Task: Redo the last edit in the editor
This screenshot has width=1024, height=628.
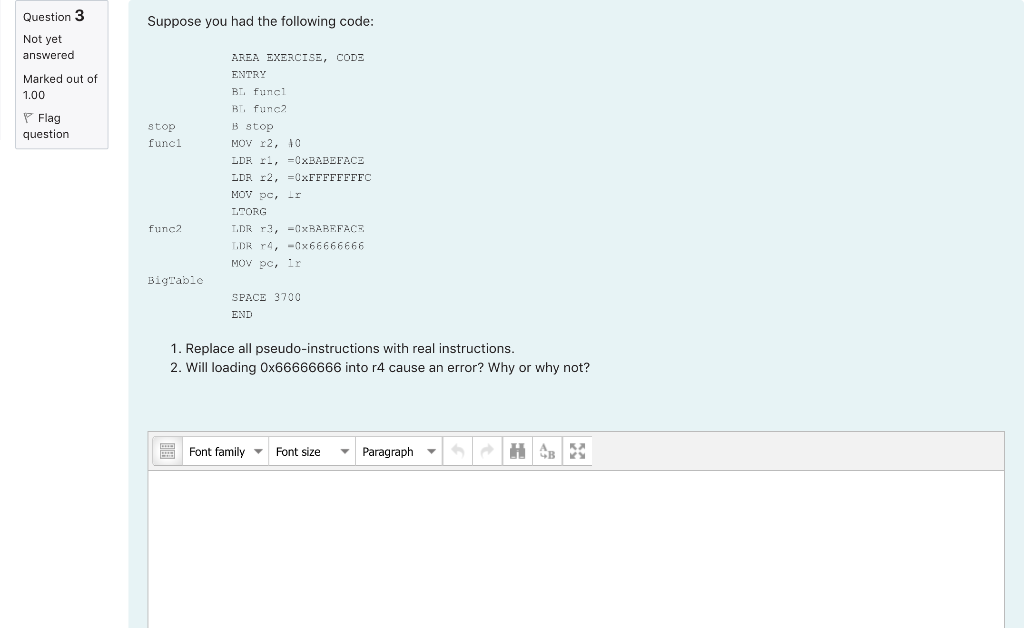Action: [487, 451]
